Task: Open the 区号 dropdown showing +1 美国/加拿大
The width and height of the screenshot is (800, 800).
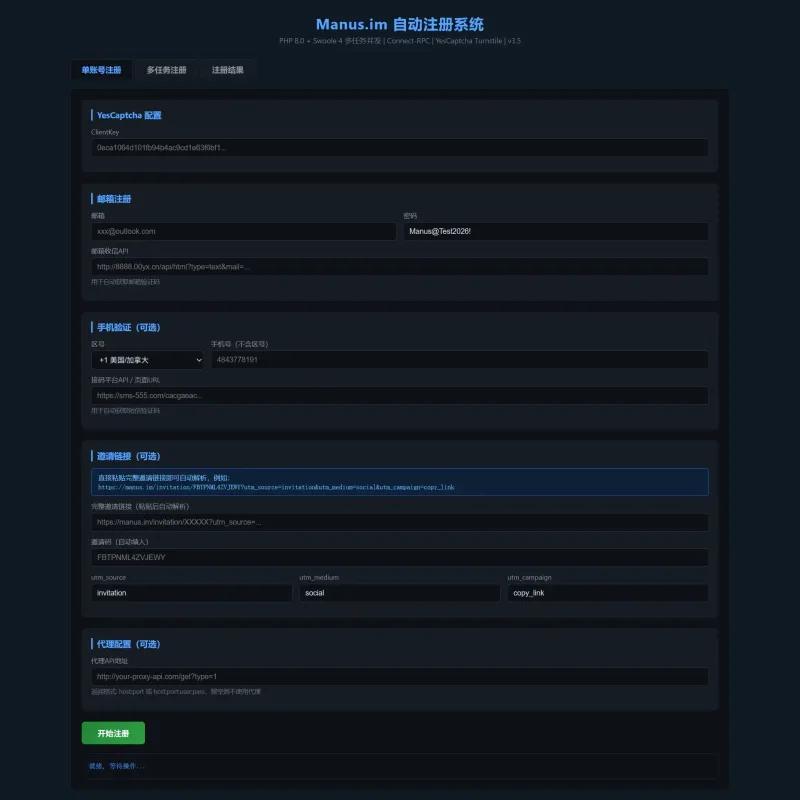Action: tap(147, 360)
